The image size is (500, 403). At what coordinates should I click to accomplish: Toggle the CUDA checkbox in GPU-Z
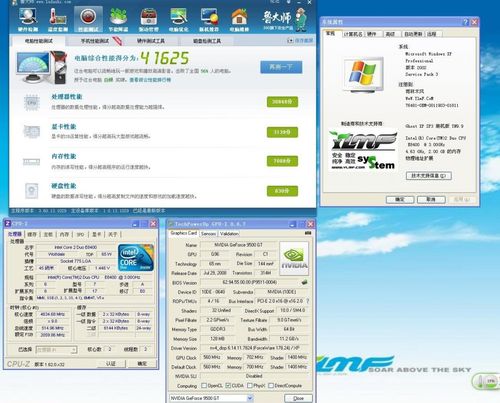[x=228, y=386]
